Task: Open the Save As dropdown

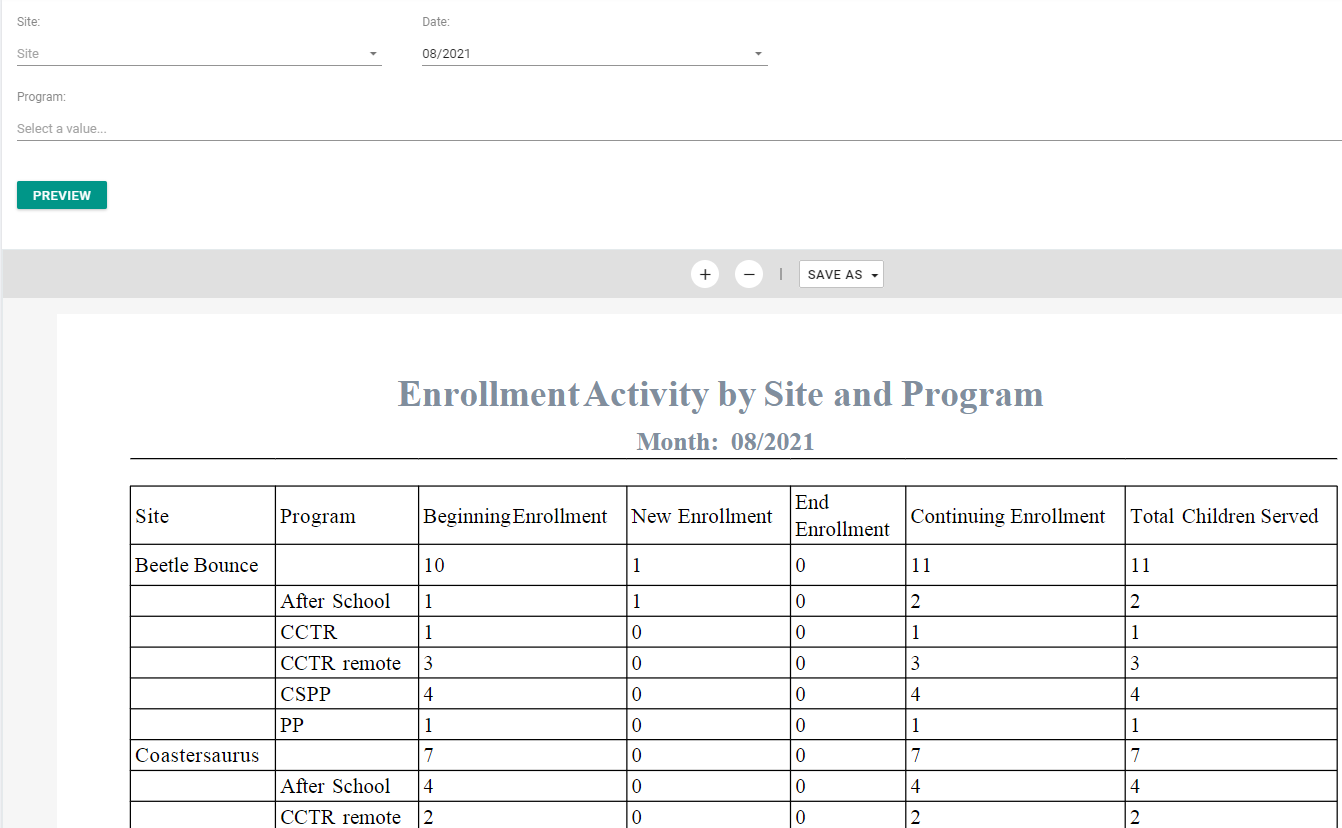Action: (x=841, y=274)
